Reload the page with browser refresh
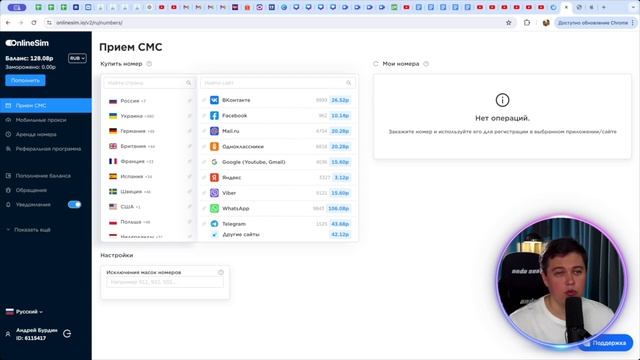 [x=34, y=23]
